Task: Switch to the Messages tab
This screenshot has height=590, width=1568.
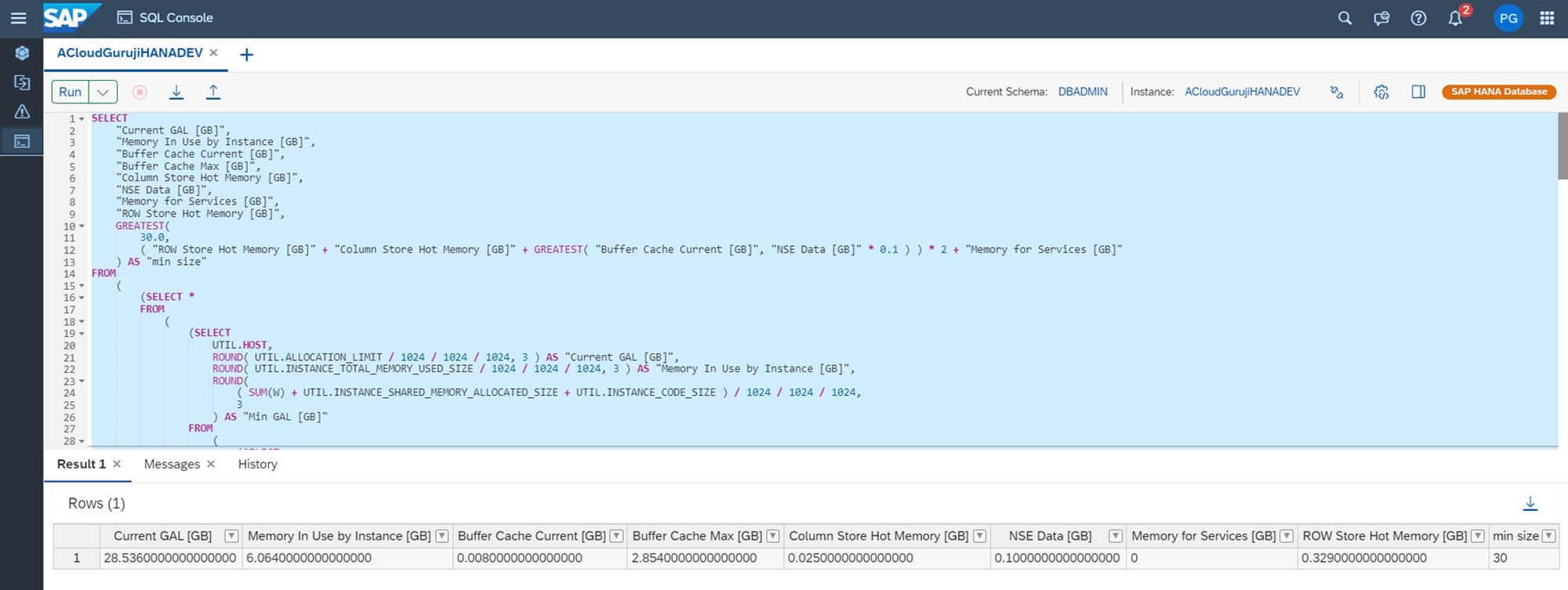Action: pos(172,464)
